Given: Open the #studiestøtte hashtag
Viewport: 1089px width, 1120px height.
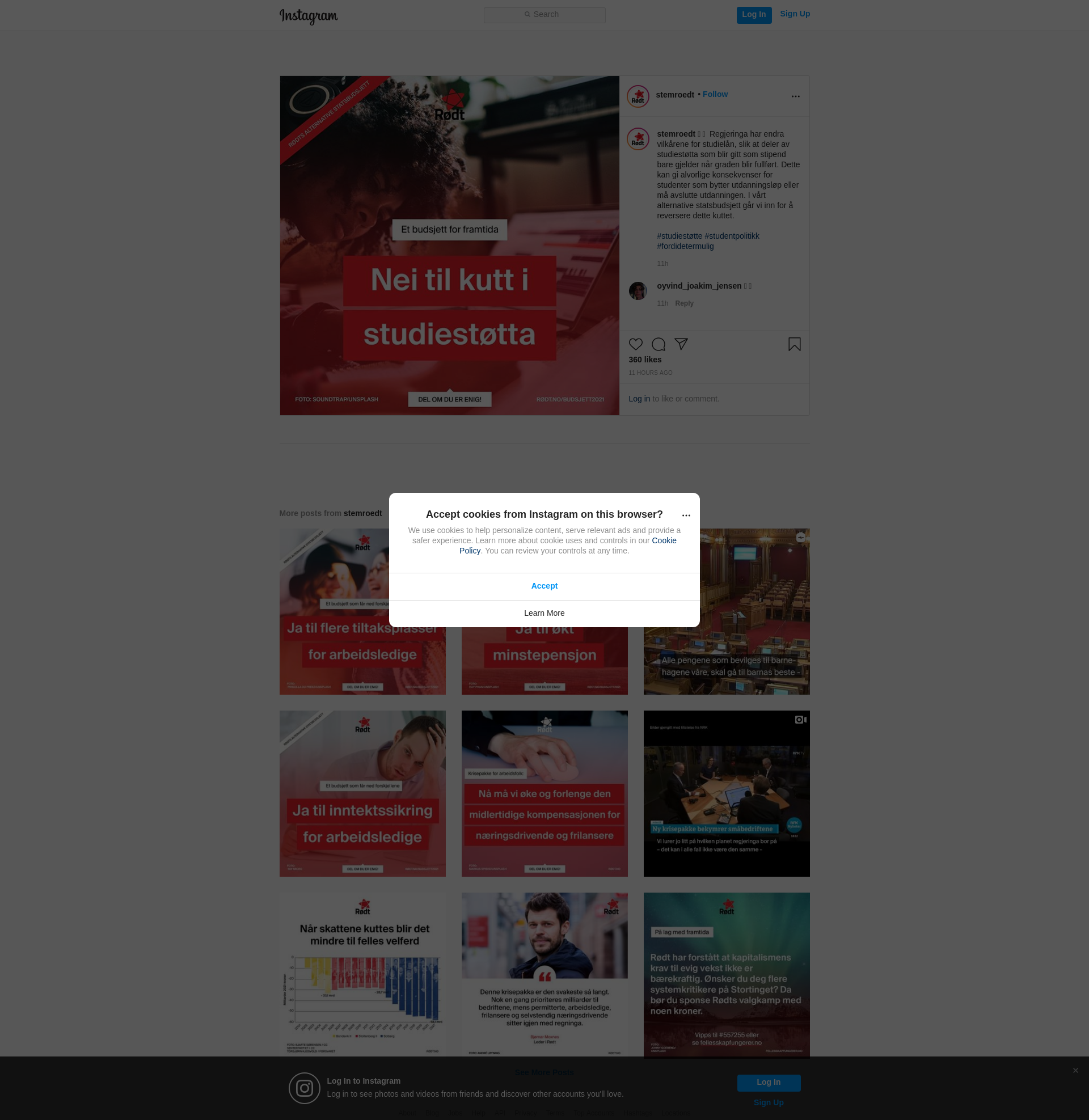Looking at the screenshot, I should point(679,236).
